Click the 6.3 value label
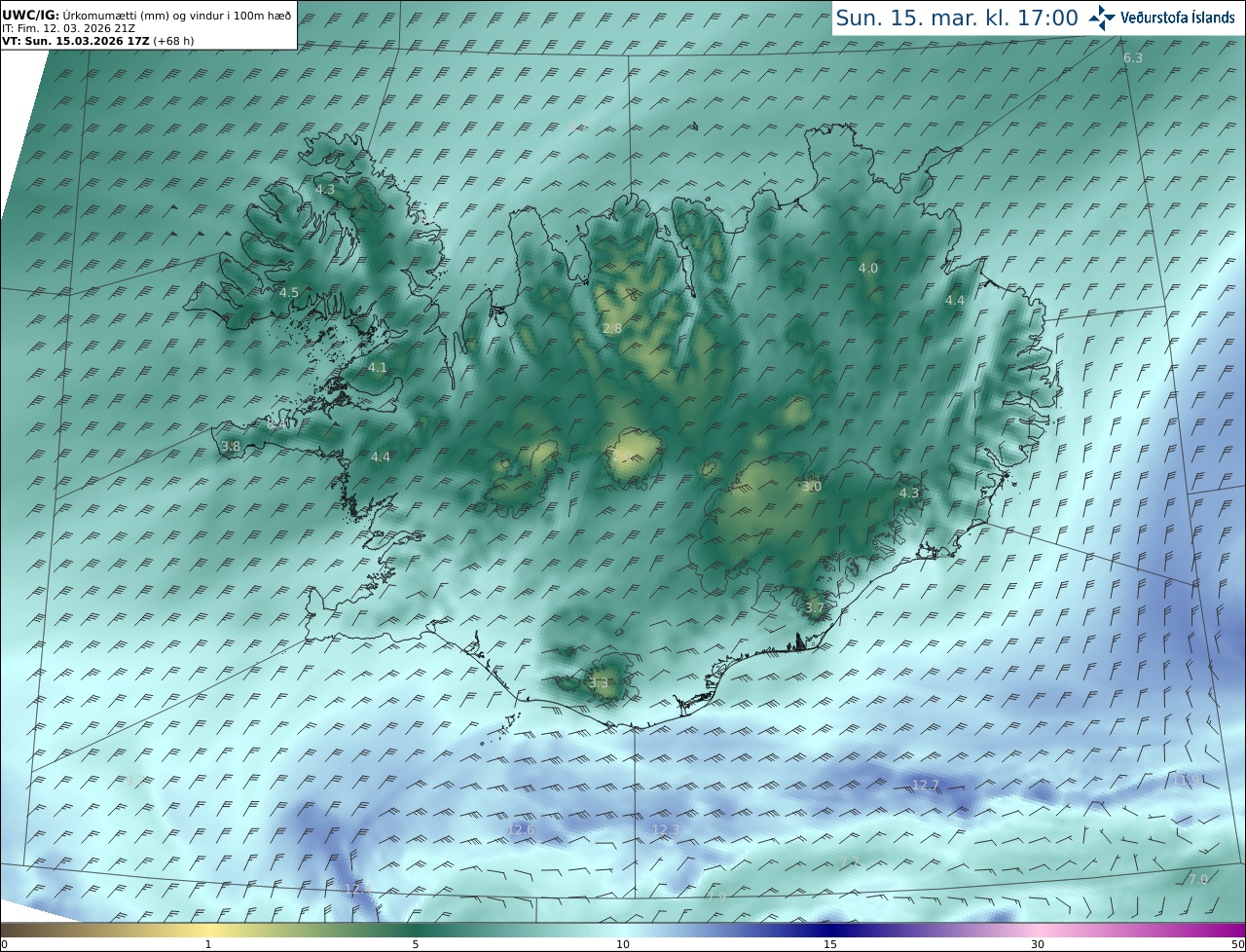1246x952 pixels. [1133, 58]
